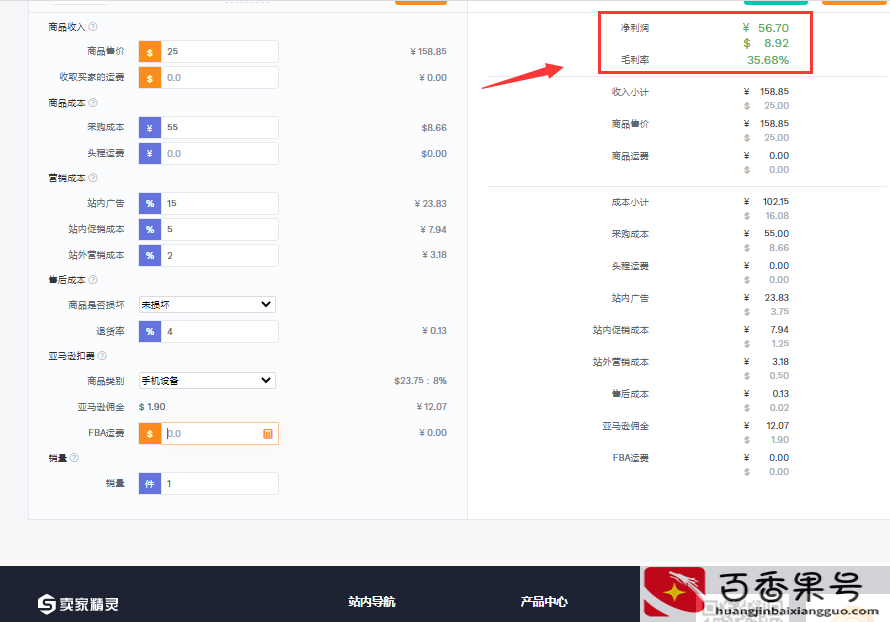Click net profit dollar value $ 8.92
Viewport: 890px width, 622px height.
pyautogui.click(x=766, y=43)
